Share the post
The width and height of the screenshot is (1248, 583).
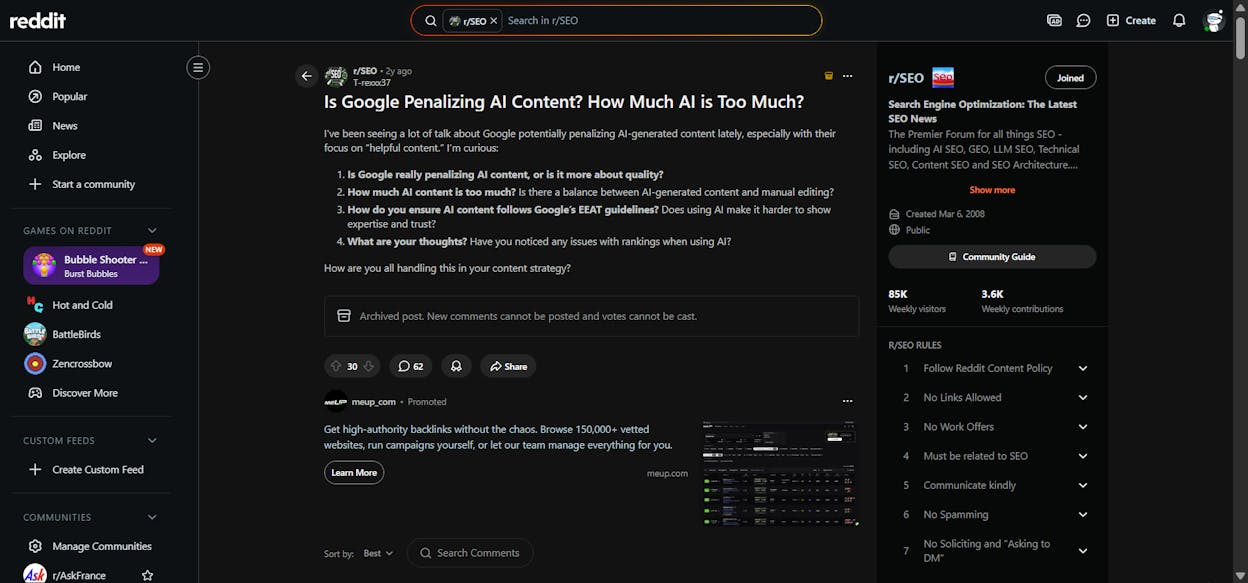[x=508, y=366]
